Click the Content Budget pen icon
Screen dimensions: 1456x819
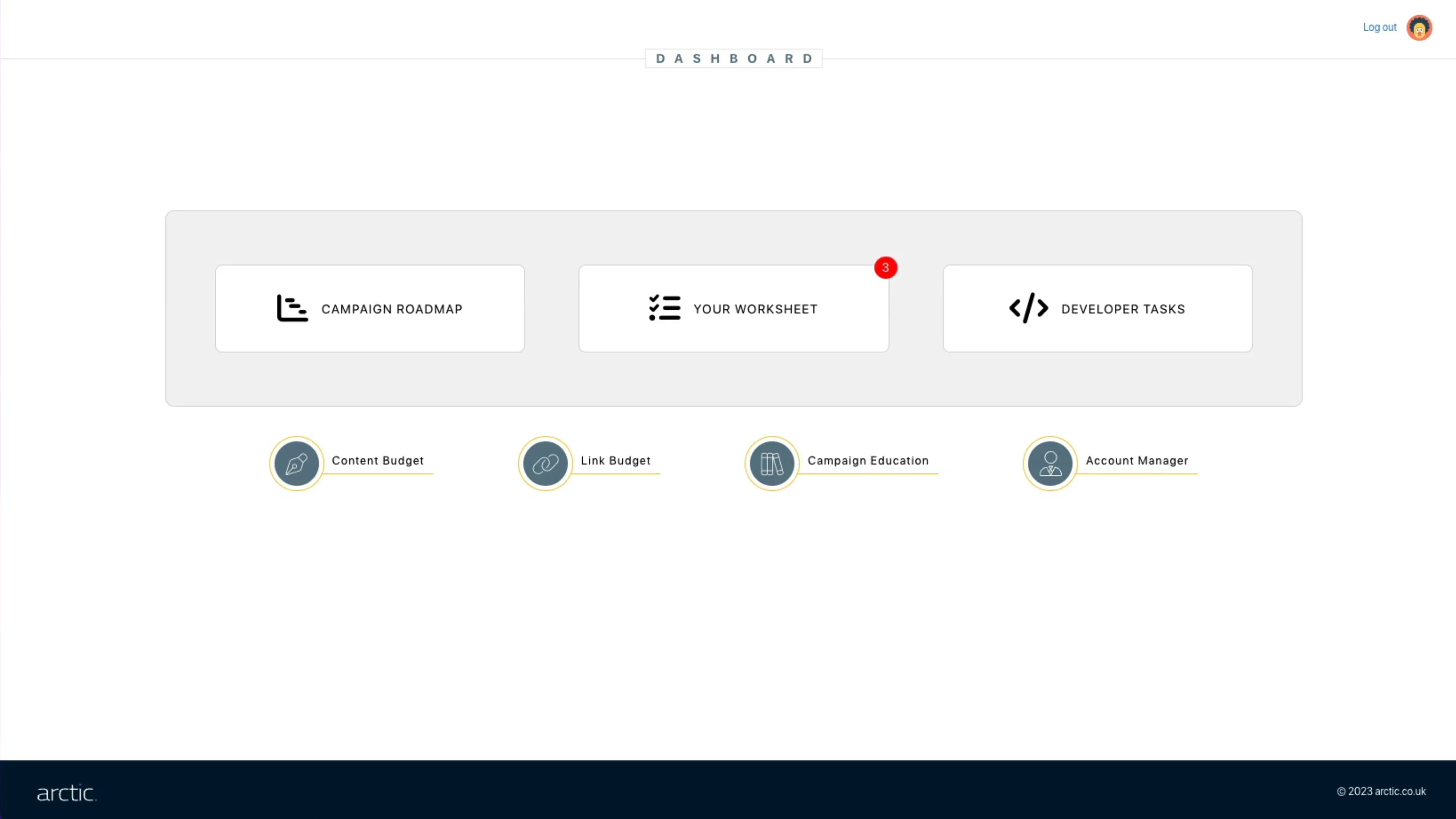[297, 463]
